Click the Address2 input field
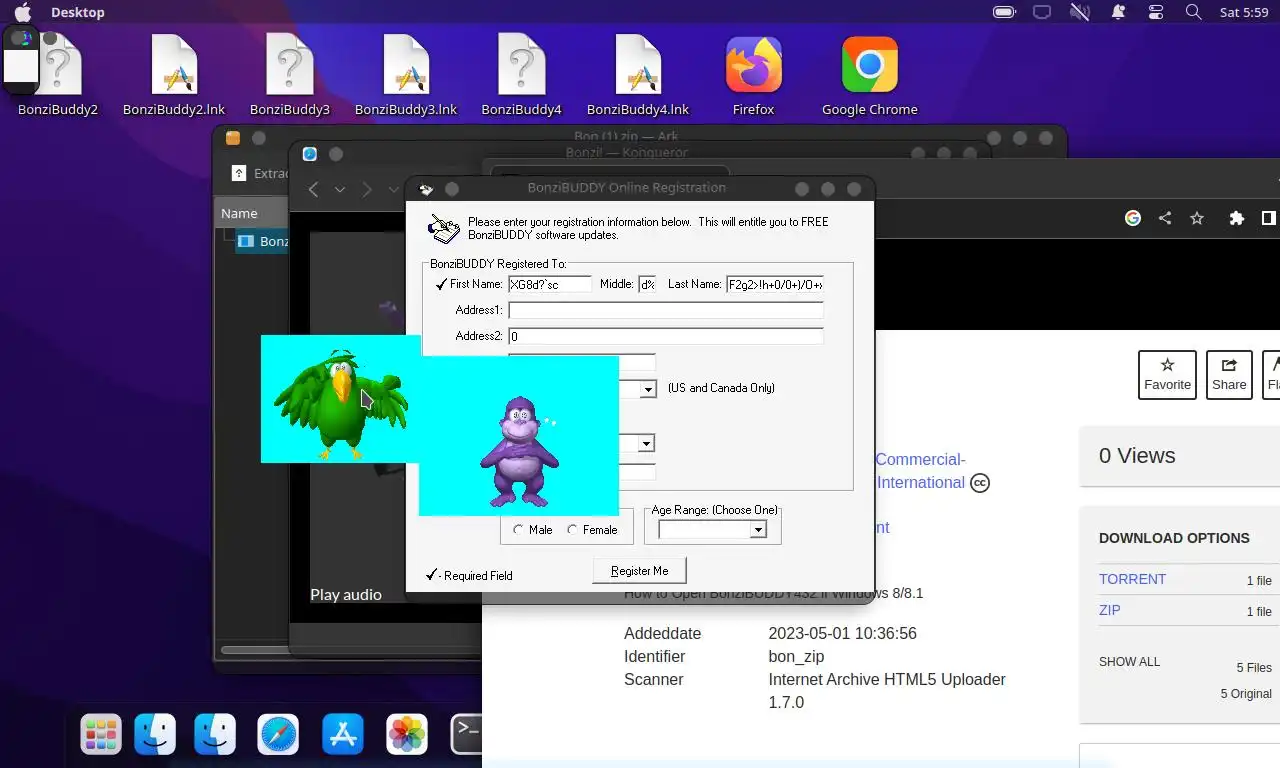 click(666, 336)
